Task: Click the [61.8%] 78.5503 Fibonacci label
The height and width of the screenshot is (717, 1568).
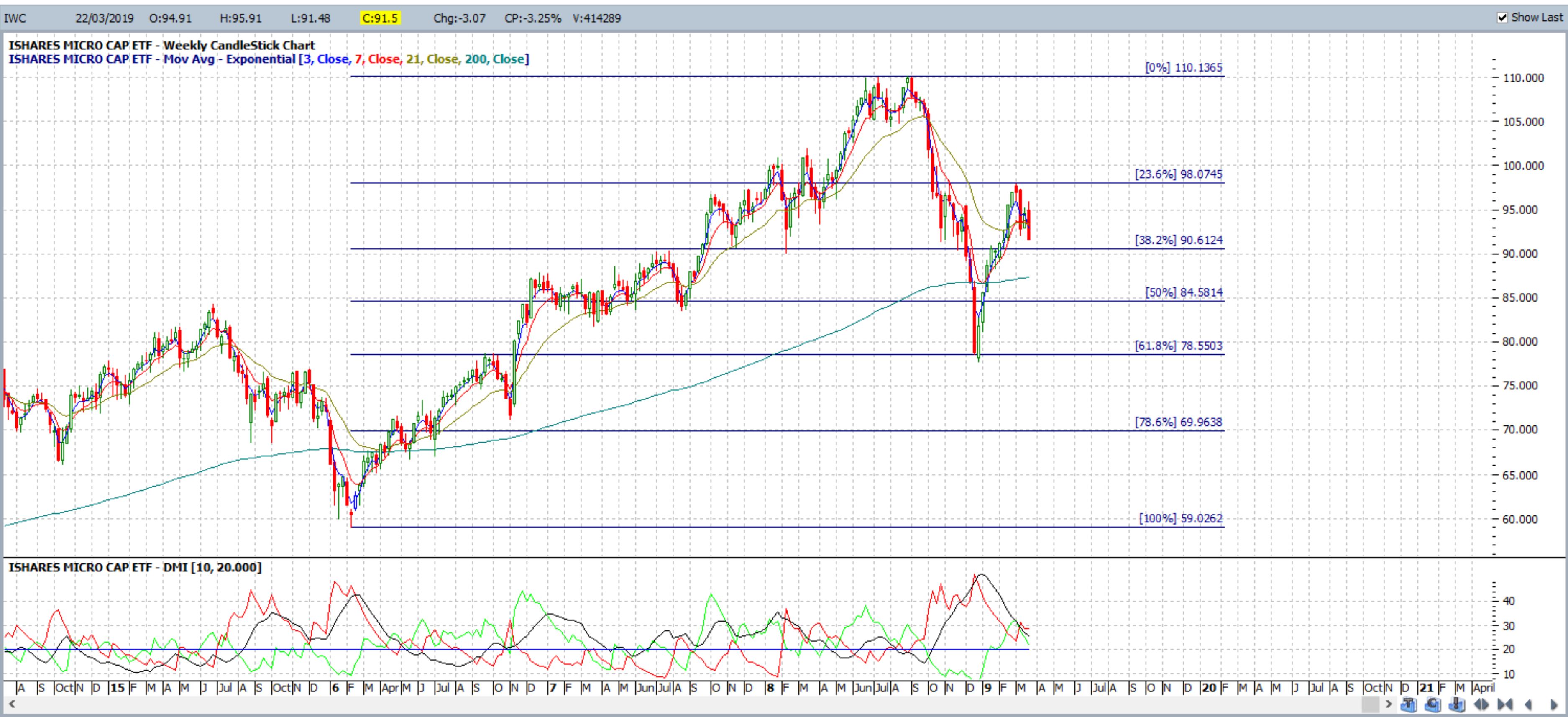Action: 1179,346
